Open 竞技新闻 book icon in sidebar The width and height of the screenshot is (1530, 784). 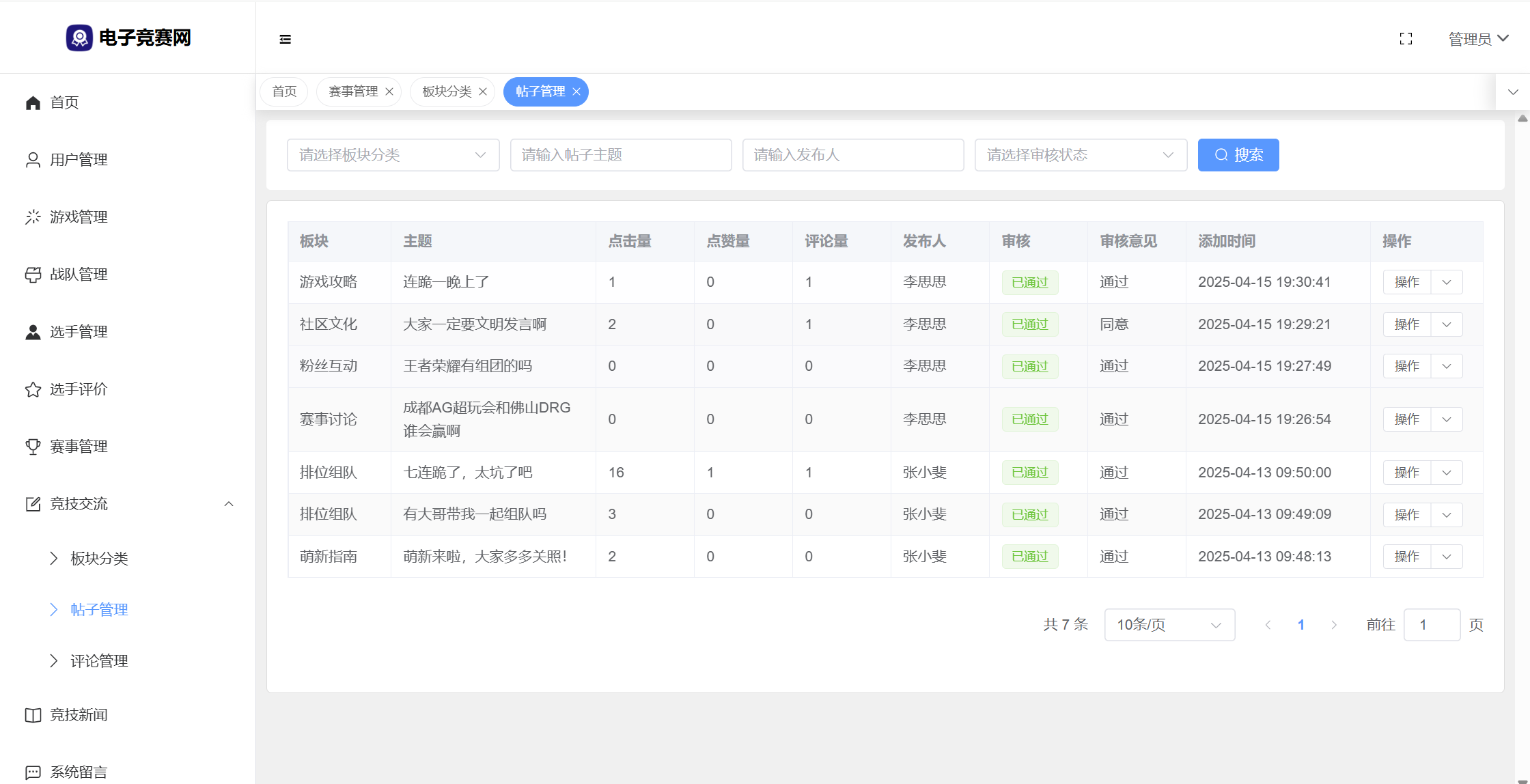33,715
